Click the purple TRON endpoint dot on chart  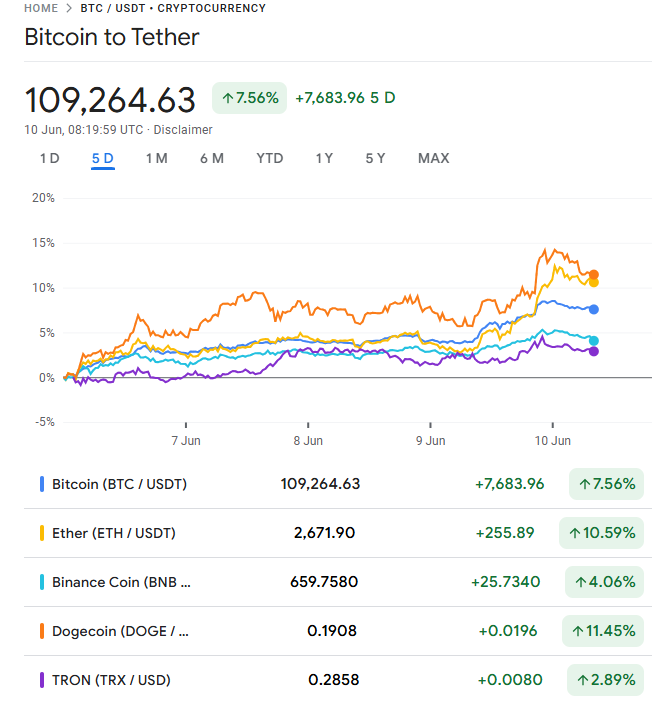pos(594,351)
